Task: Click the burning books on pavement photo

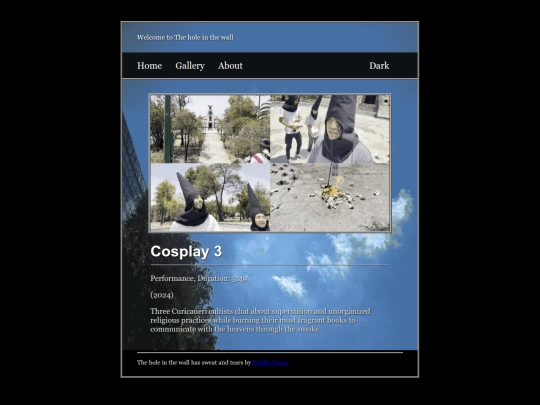Action: click(x=330, y=197)
